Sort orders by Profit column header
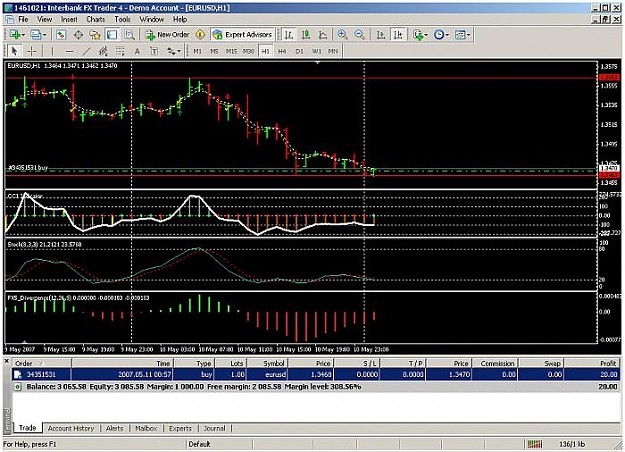Viewport: 625px width, 452px height. click(x=592, y=364)
